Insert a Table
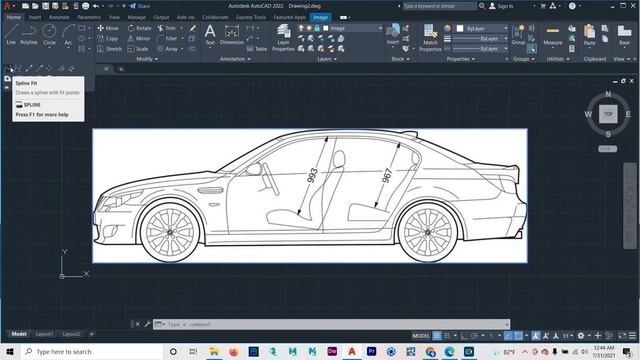640x360 pixels. 257,49
